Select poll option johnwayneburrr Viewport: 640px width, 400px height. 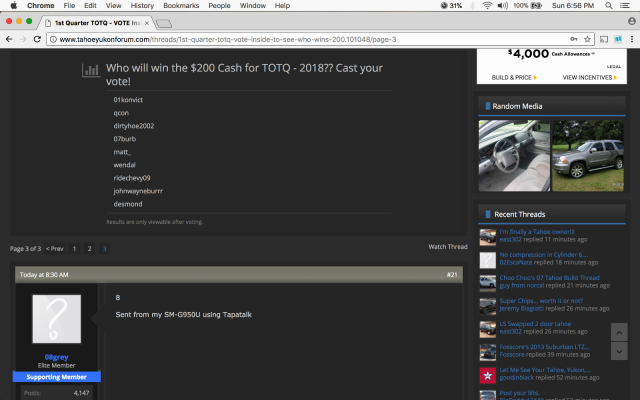click(x=138, y=191)
